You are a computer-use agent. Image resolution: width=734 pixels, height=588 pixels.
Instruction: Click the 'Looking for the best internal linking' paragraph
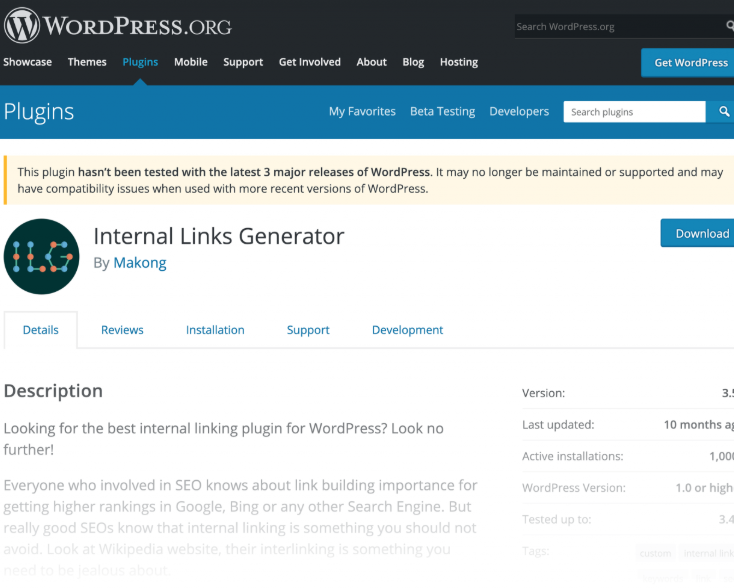[x=224, y=439]
